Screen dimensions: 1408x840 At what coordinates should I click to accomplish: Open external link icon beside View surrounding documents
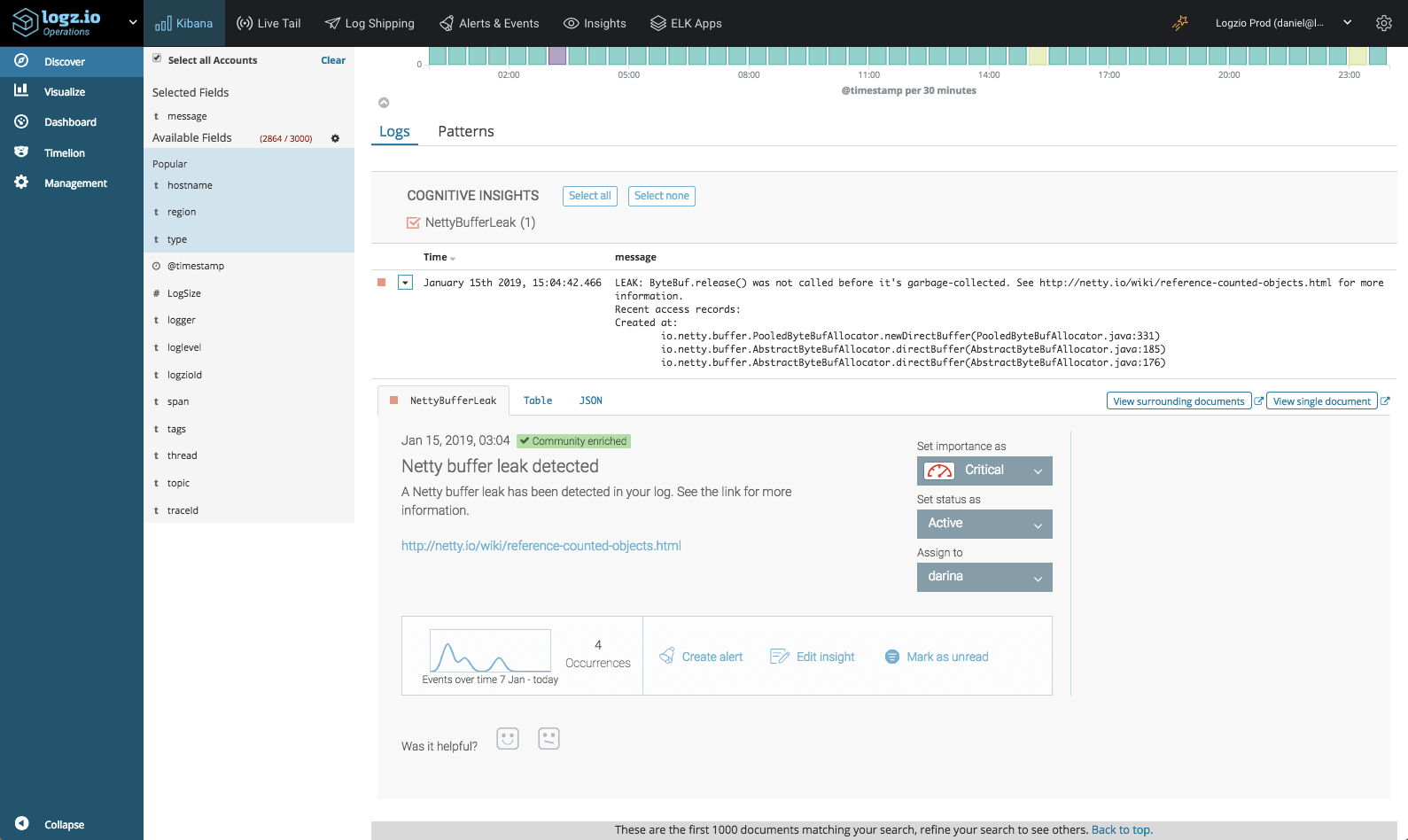coord(1258,401)
